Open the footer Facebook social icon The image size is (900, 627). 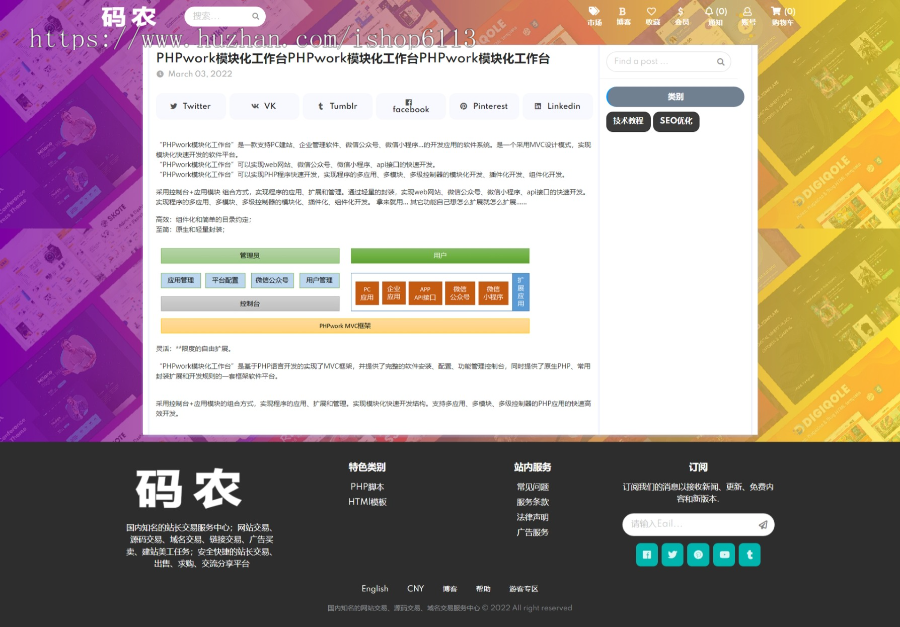[646, 555]
